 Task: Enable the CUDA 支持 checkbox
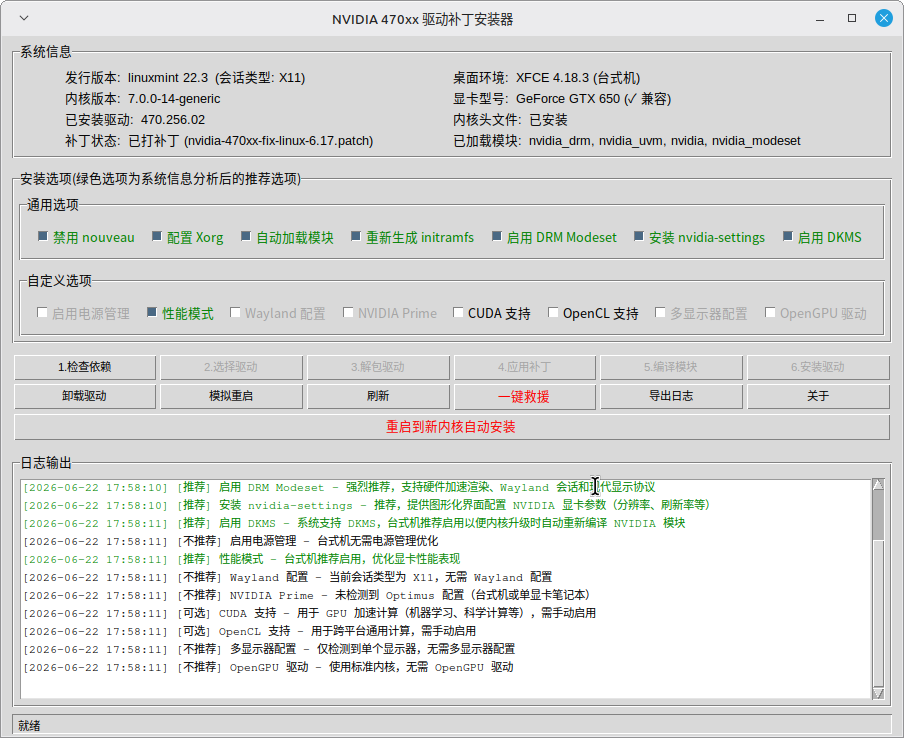click(x=458, y=312)
